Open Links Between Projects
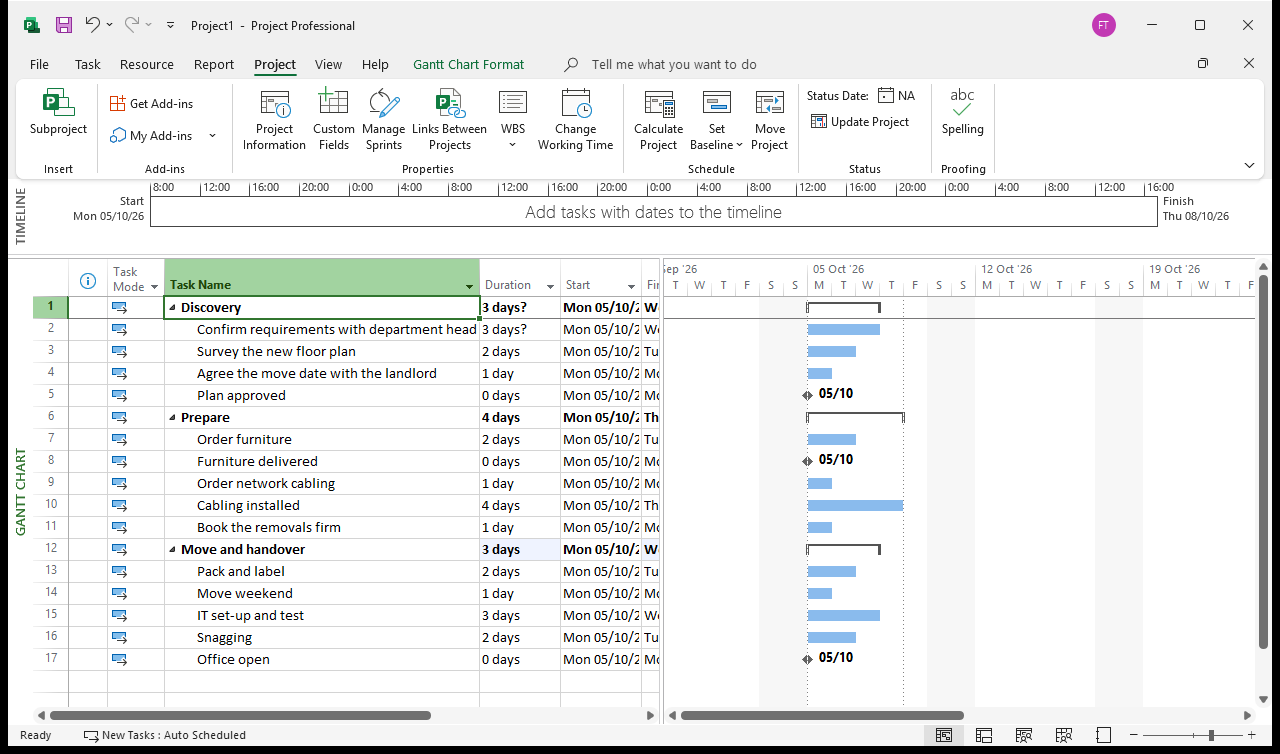1280x754 pixels. pyautogui.click(x=450, y=120)
